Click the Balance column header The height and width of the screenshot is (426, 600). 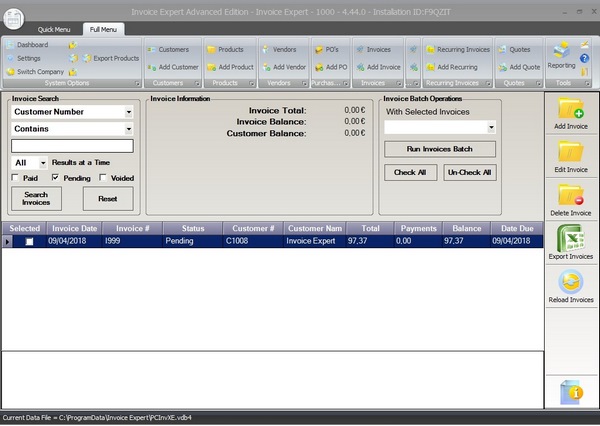pyautogui.click(x=466, y=229)
